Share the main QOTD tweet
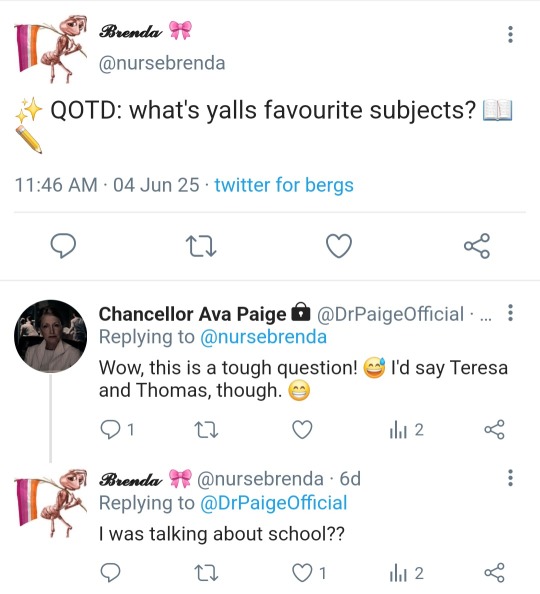Screen dimensions: 540x594 (x=477, y=246)
